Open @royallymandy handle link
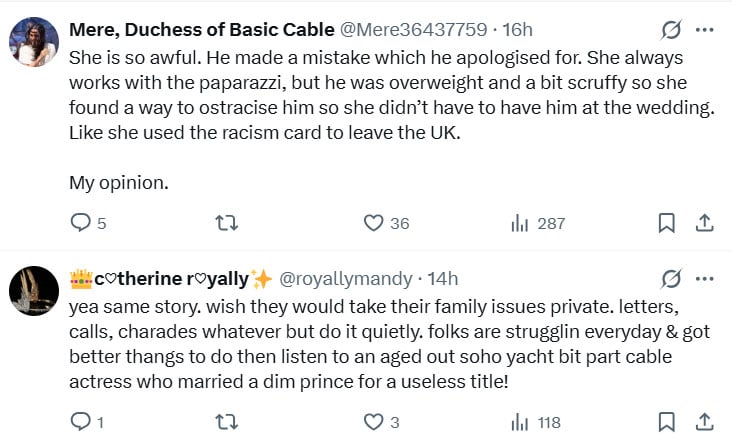The image size is (732, 447). point(345,278)
